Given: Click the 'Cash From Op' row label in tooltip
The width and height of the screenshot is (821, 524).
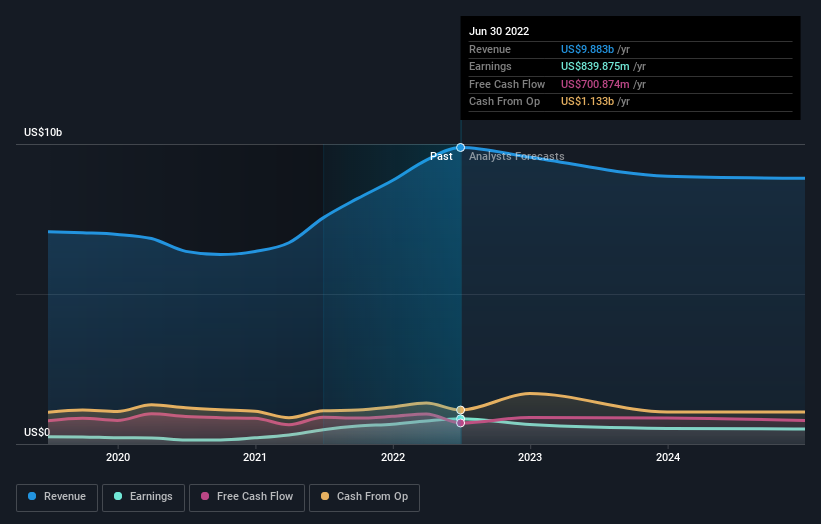Looking at the screenshot, I should tap(504, 102).
